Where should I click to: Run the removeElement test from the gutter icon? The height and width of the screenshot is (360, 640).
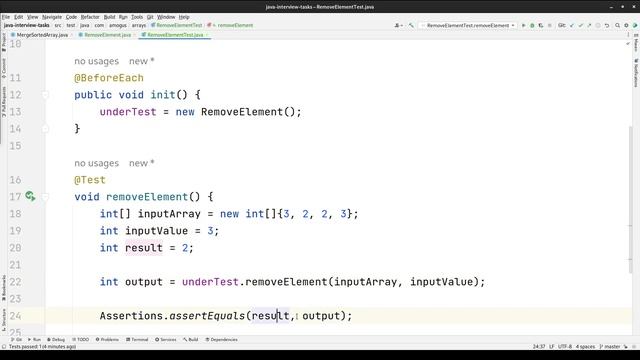click(x=30, y=196)
